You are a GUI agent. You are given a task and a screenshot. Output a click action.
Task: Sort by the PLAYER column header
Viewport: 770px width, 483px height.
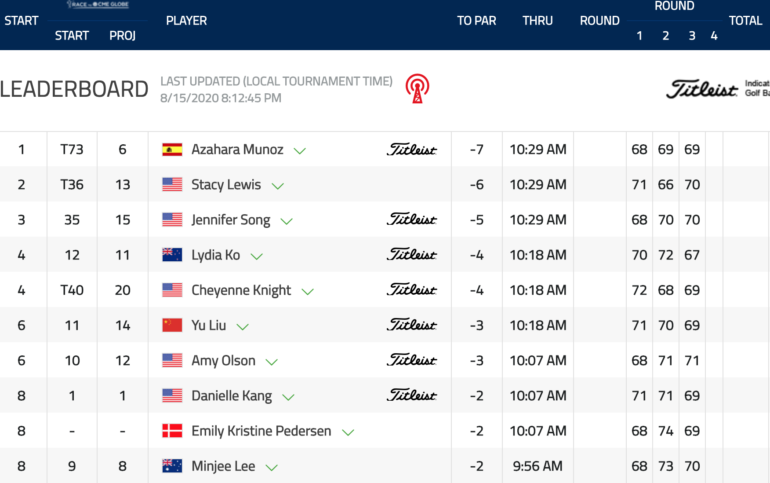point(186,21)
